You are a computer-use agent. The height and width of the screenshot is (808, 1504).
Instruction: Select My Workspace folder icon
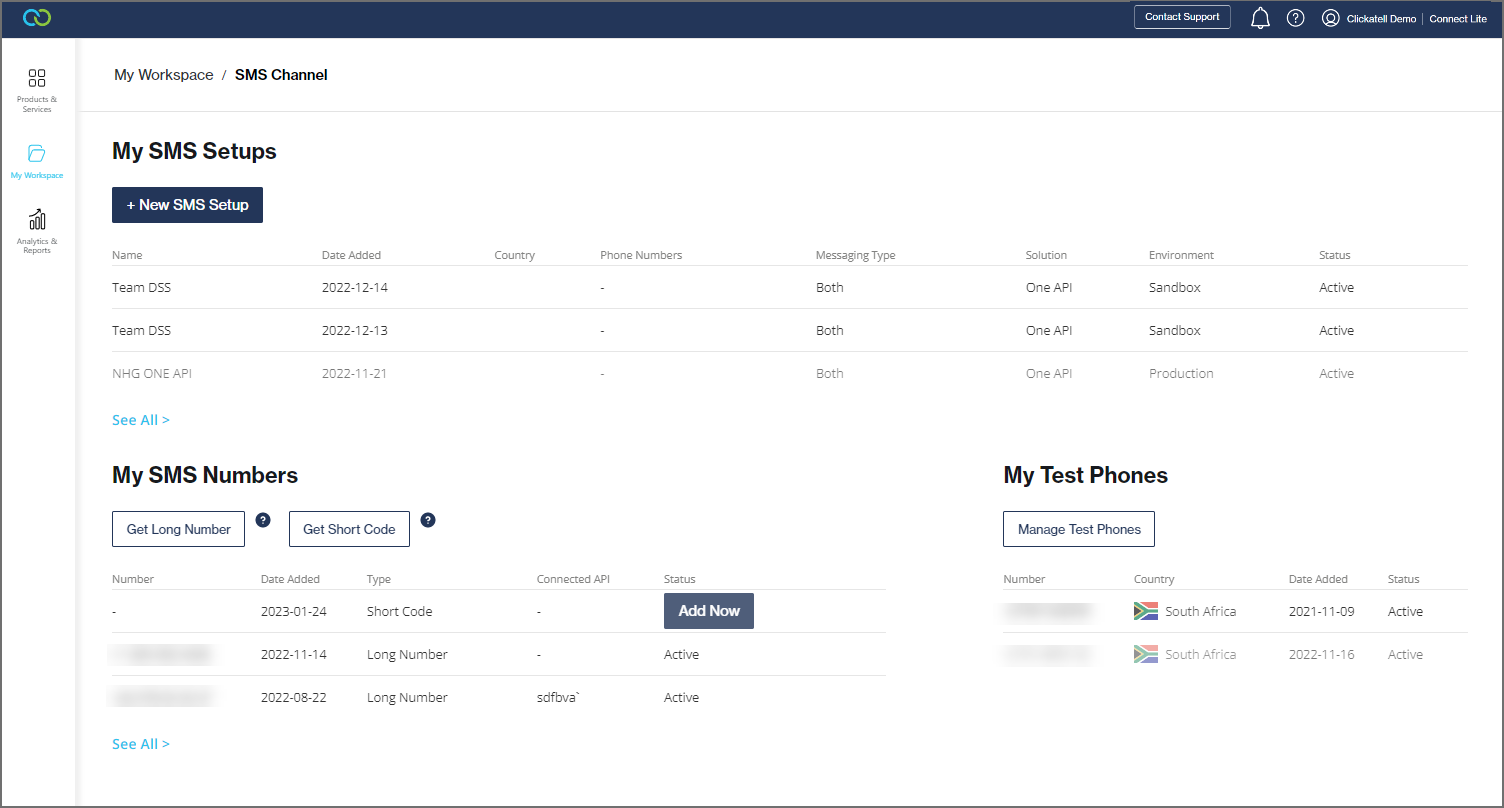37,153
